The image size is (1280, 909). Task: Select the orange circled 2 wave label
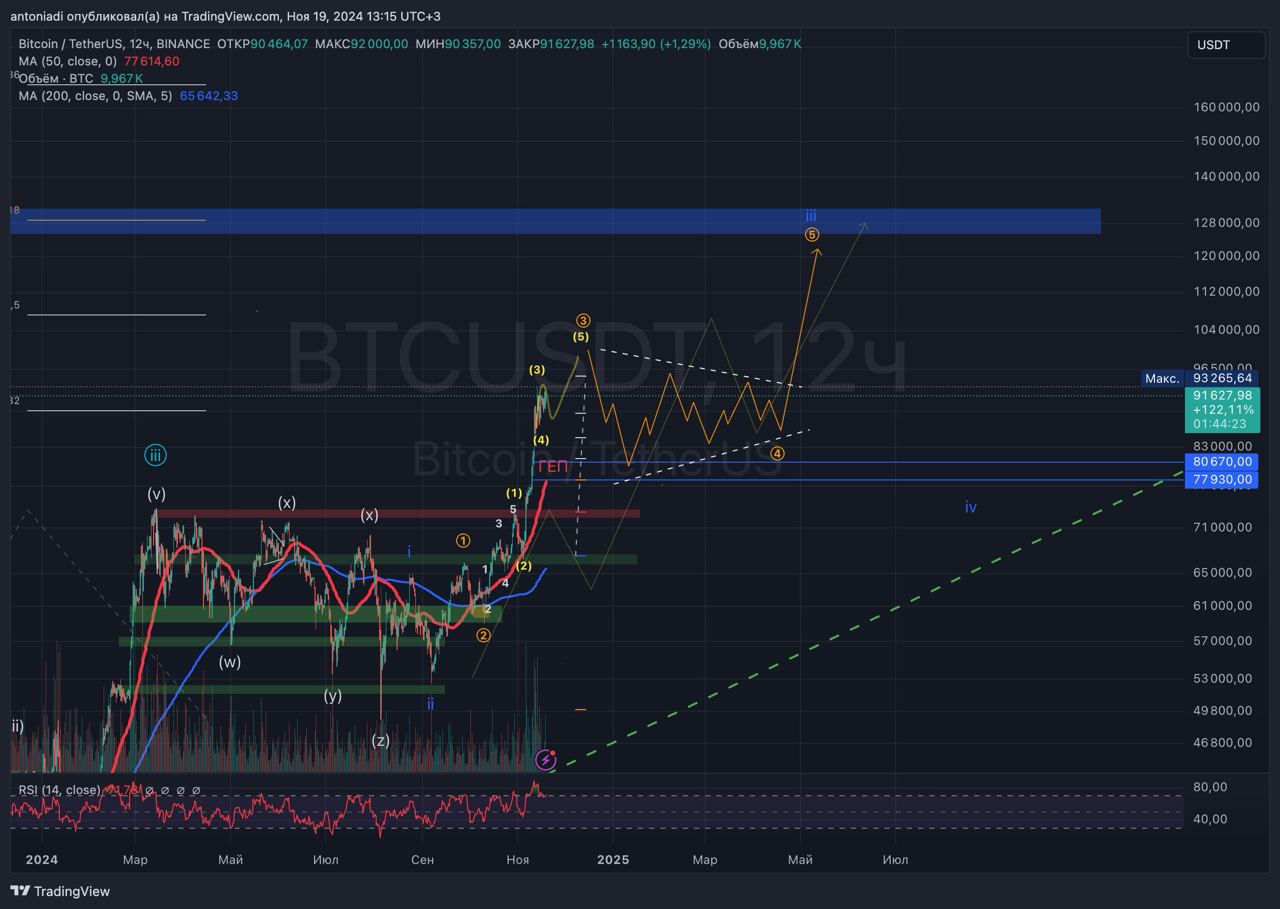point(484,635)
